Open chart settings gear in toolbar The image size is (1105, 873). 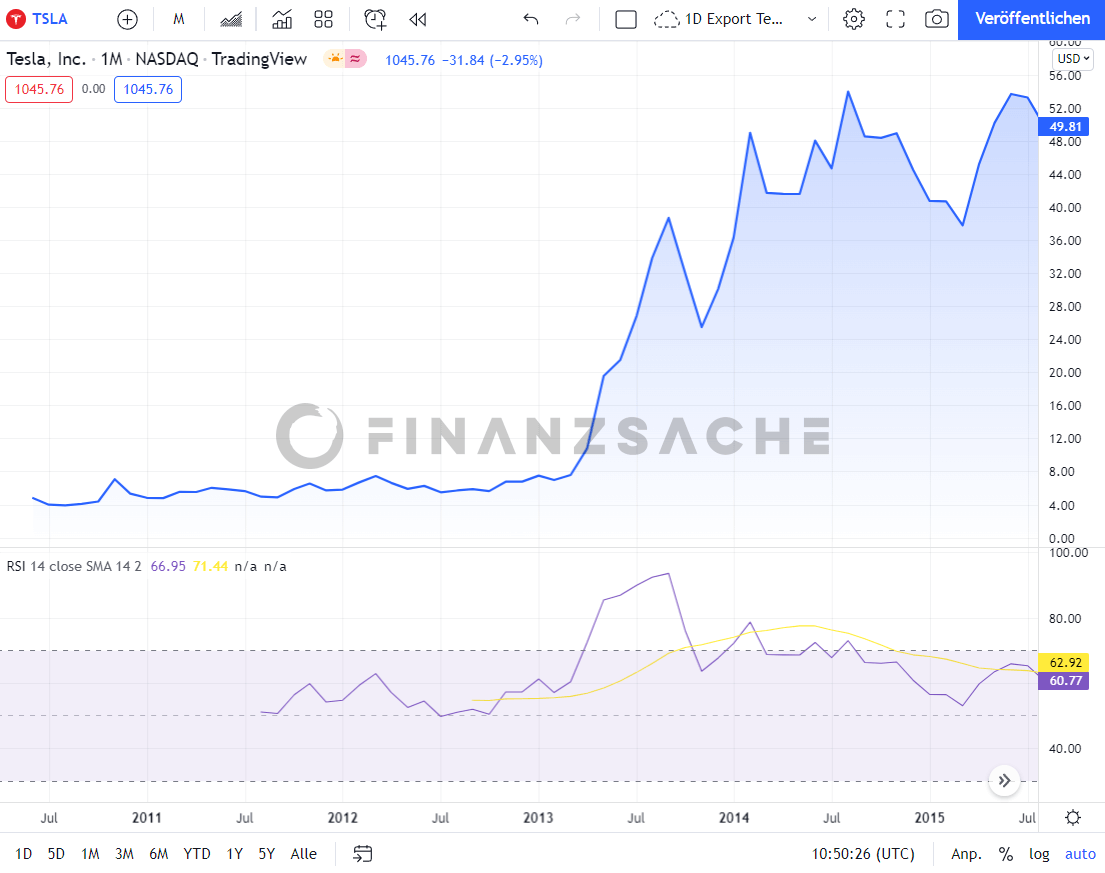pyautogui.click(x=853, y=20)
